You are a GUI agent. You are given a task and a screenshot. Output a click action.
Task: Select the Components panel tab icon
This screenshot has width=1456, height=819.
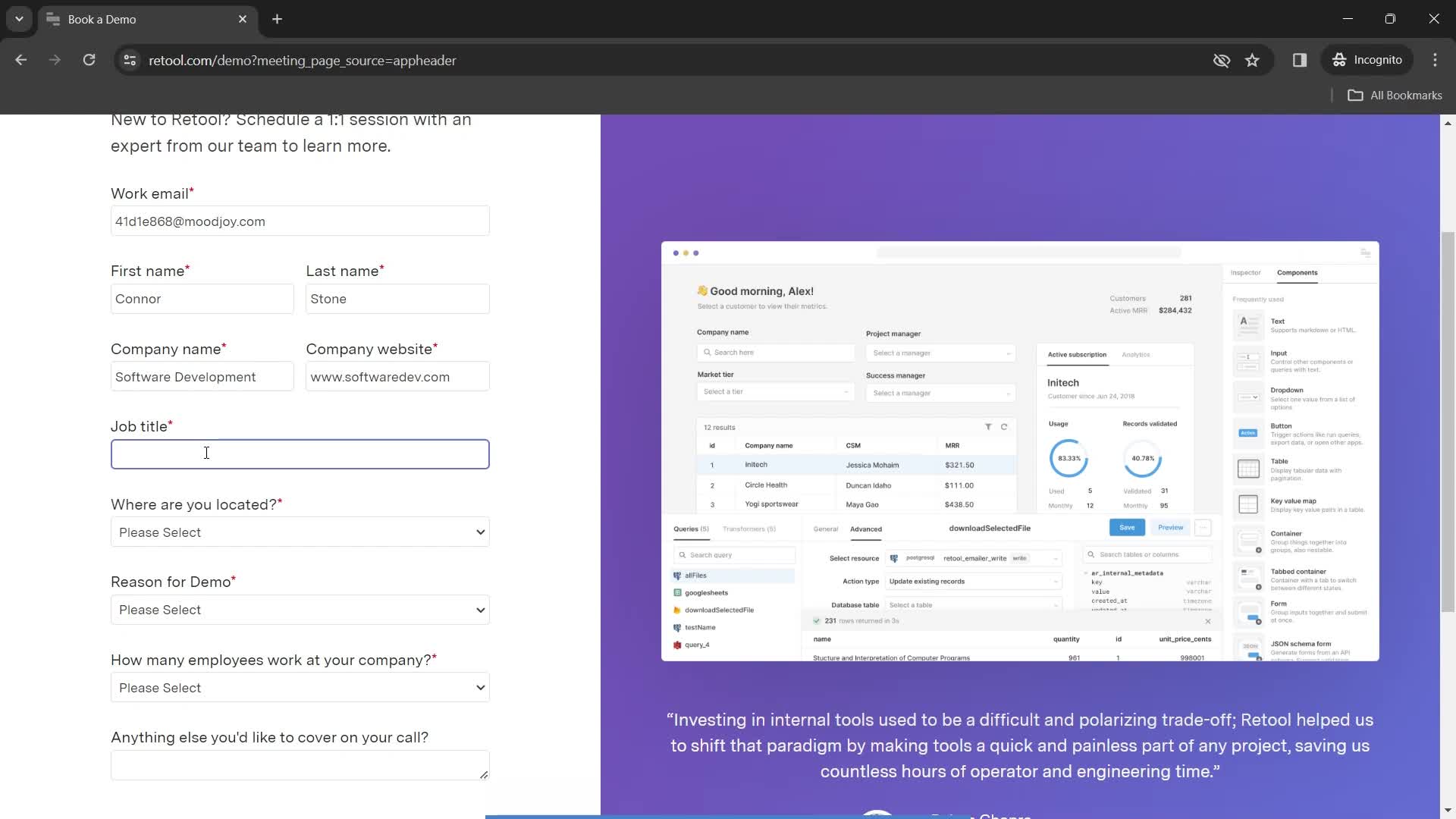(1296, 272)
